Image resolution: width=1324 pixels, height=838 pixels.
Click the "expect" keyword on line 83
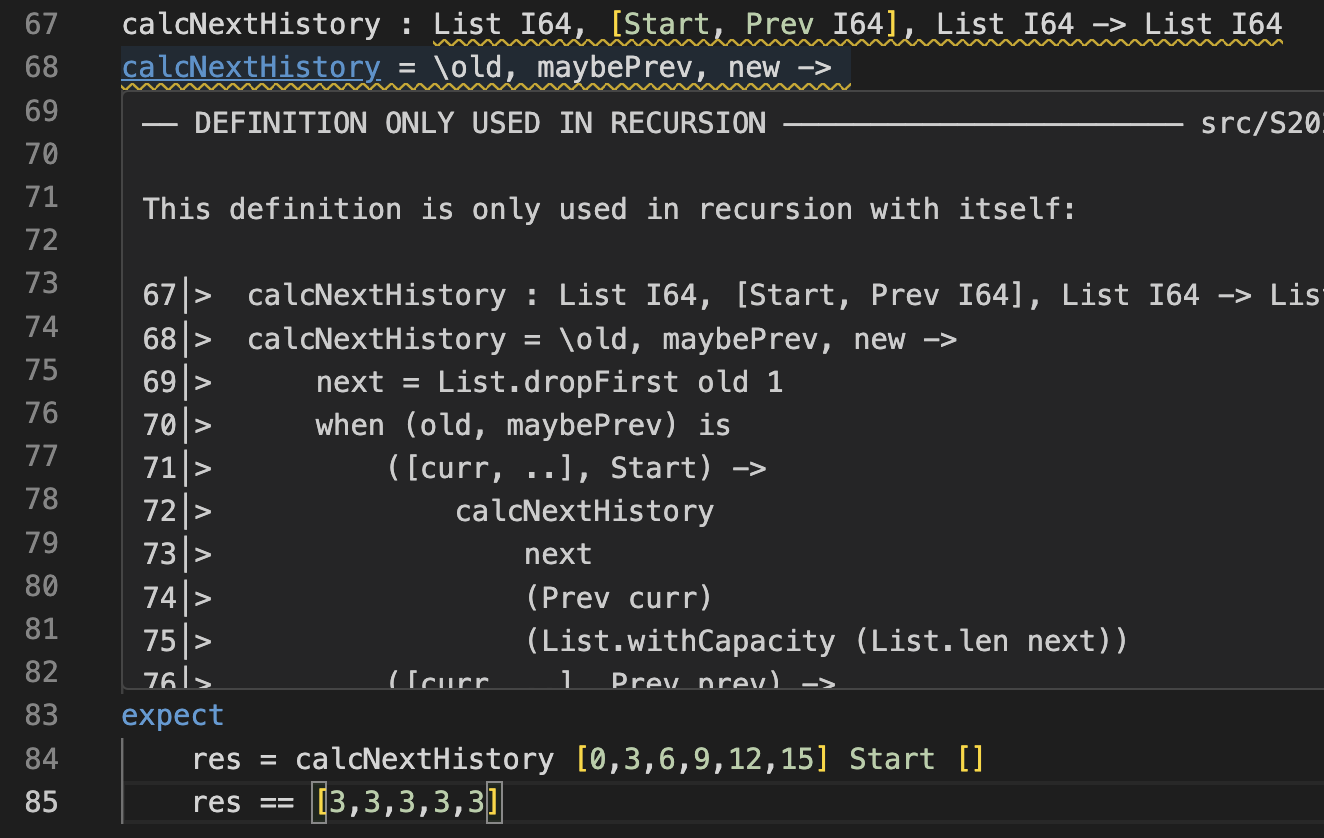pyautogui.click(x=173, y=715)
